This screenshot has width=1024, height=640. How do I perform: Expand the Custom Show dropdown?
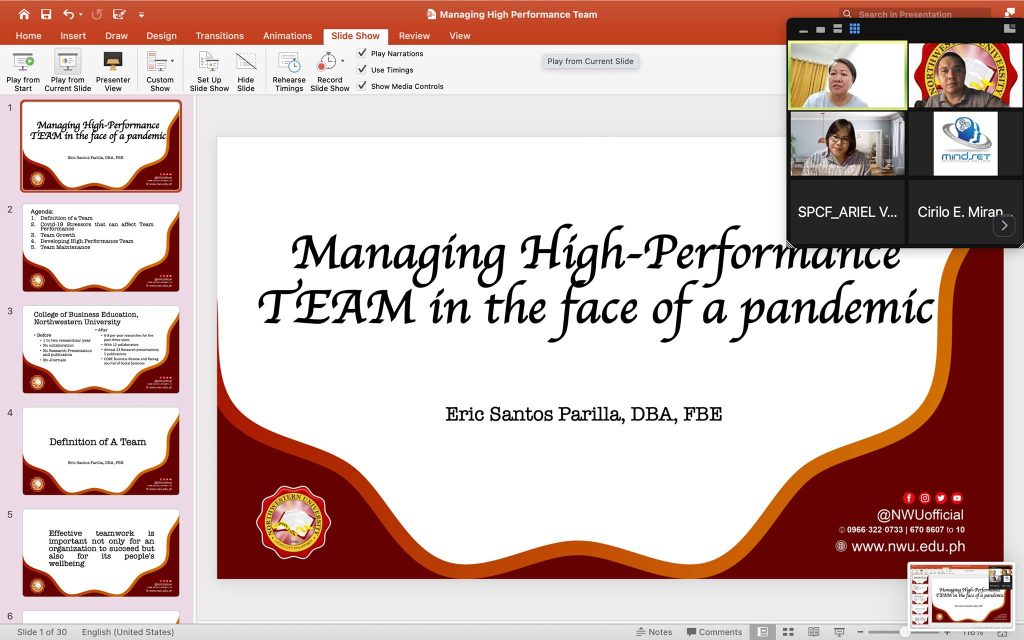(173, 62)
